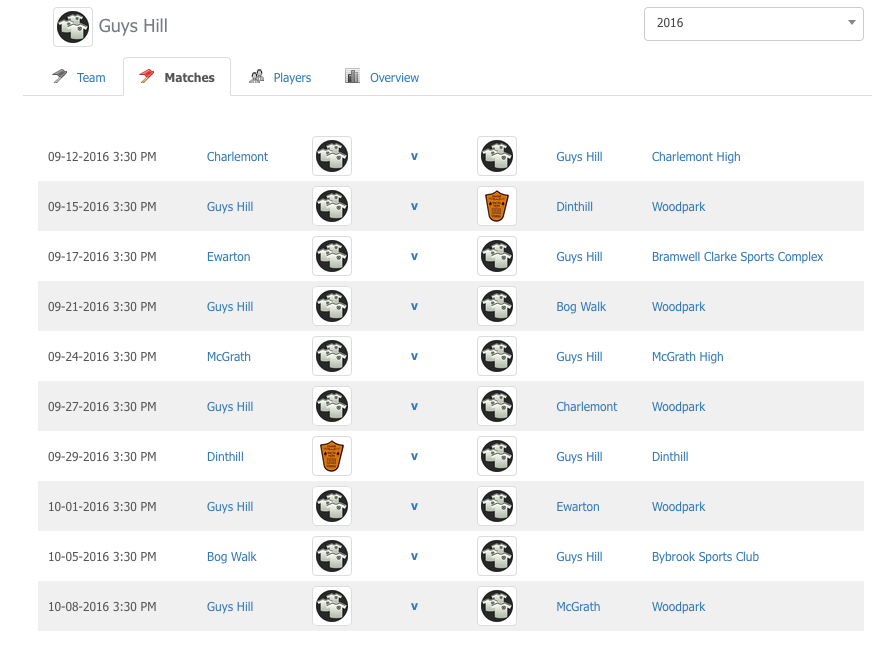Open match details via 'v' on 10-08 row
The image size is (872, 646).
pos(414,607)
